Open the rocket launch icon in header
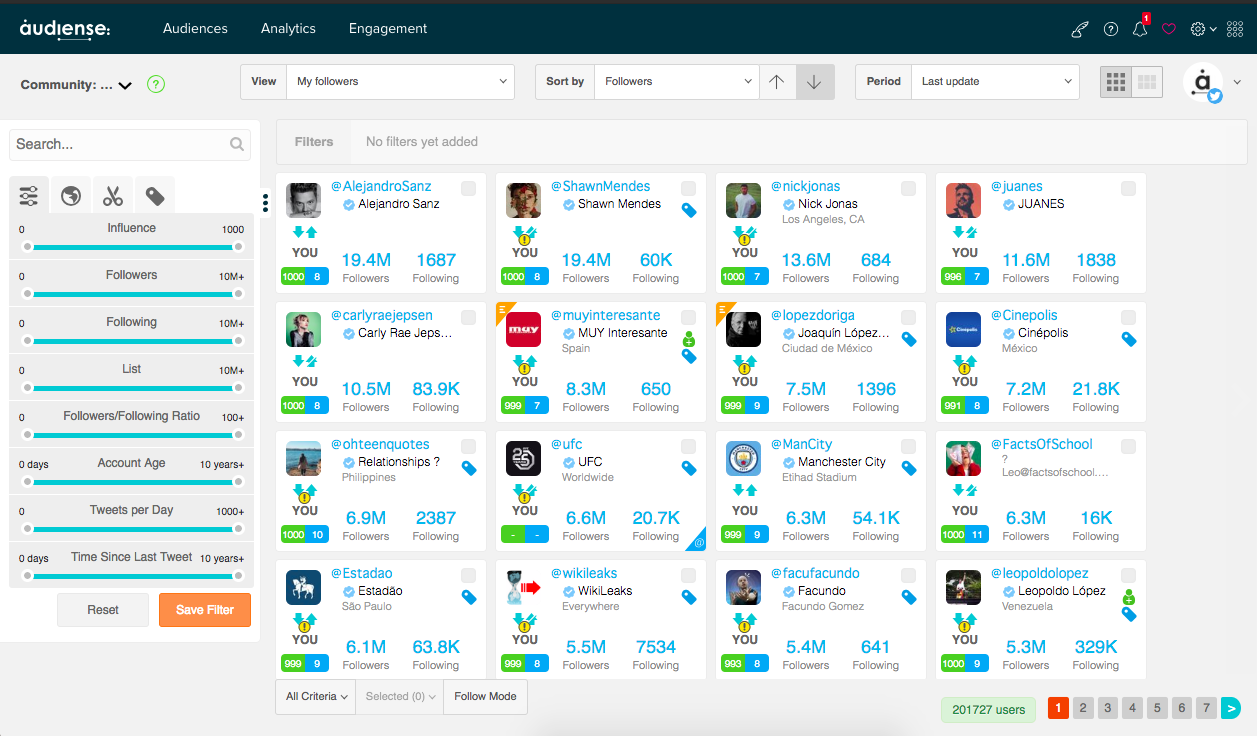 [x=1080, y=29]
